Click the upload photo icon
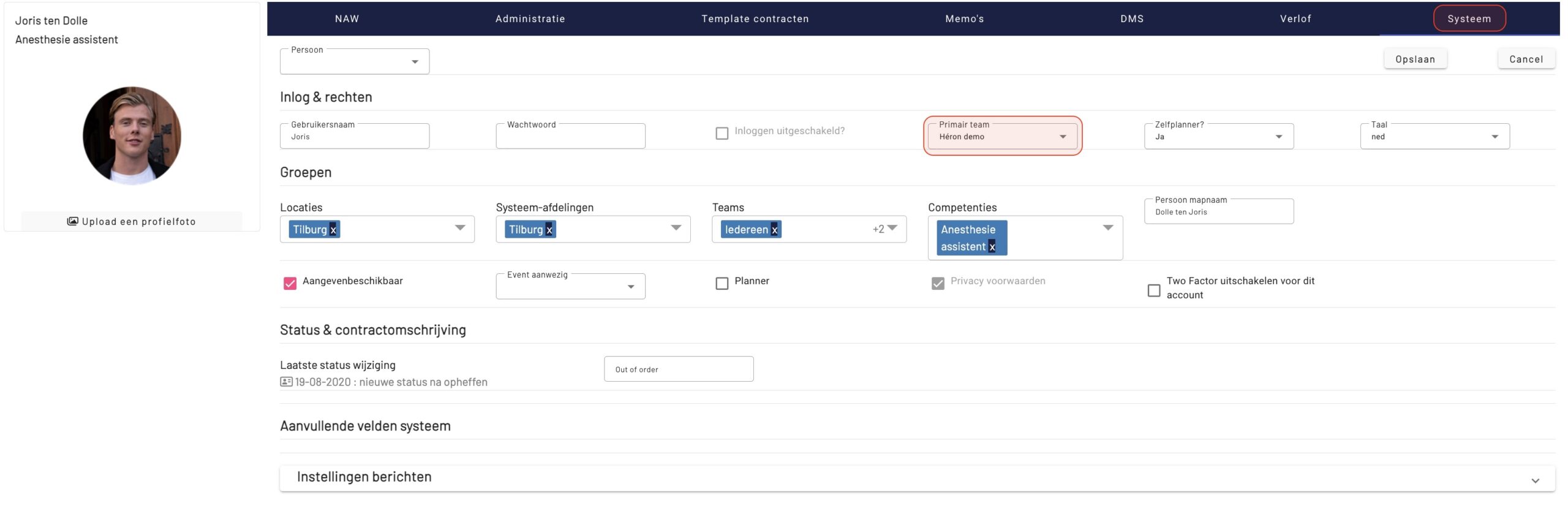Viewport: 1568px width, 511px height. tap(72, 221)
